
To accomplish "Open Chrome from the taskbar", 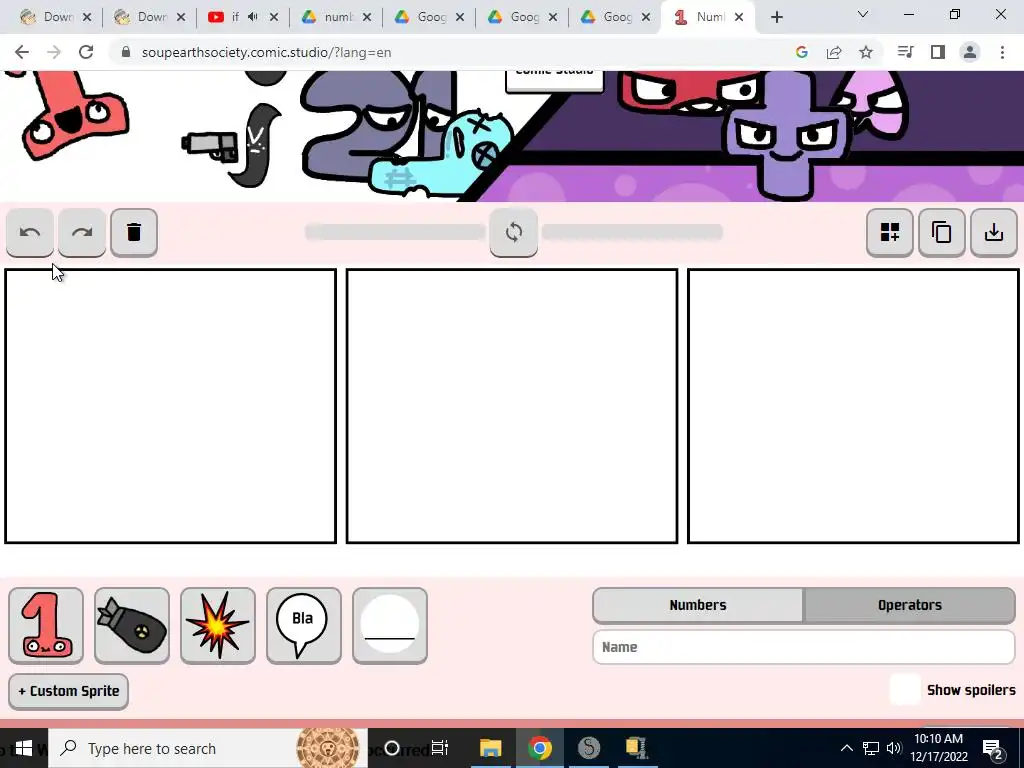I will click(x=539, y=748).
